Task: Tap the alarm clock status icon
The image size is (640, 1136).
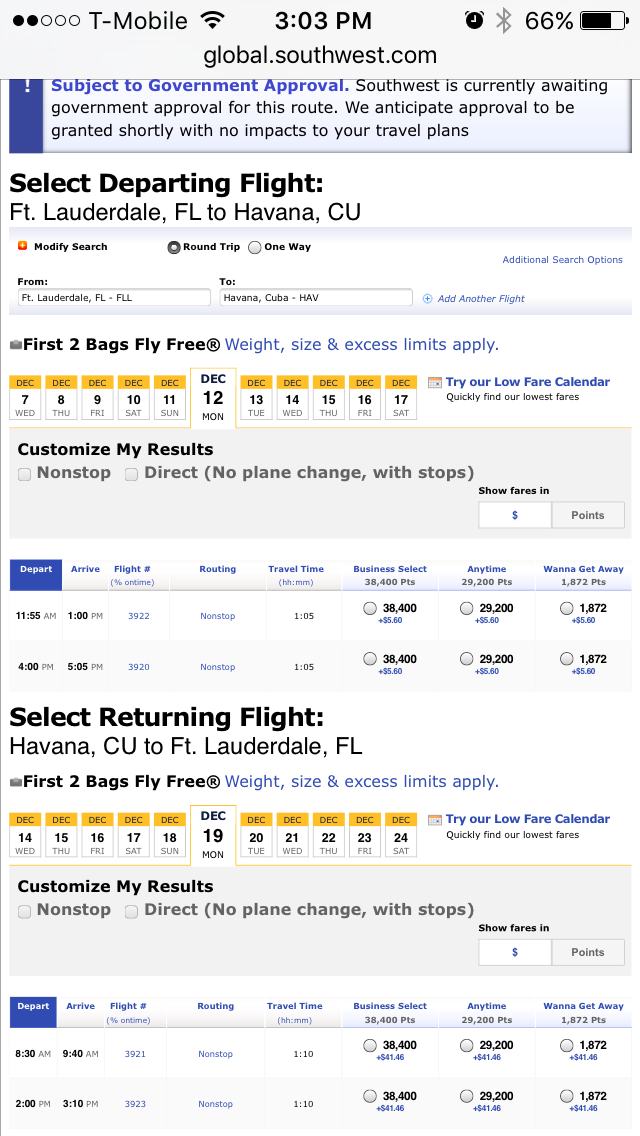Action: (475, 21)
